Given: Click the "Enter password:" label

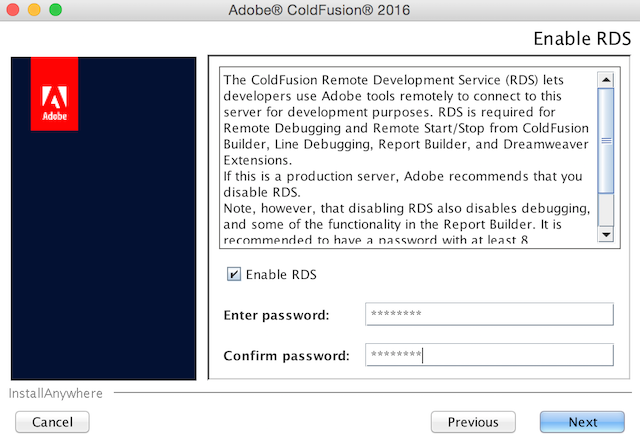Looking at the screenshot, I should 276,315.
